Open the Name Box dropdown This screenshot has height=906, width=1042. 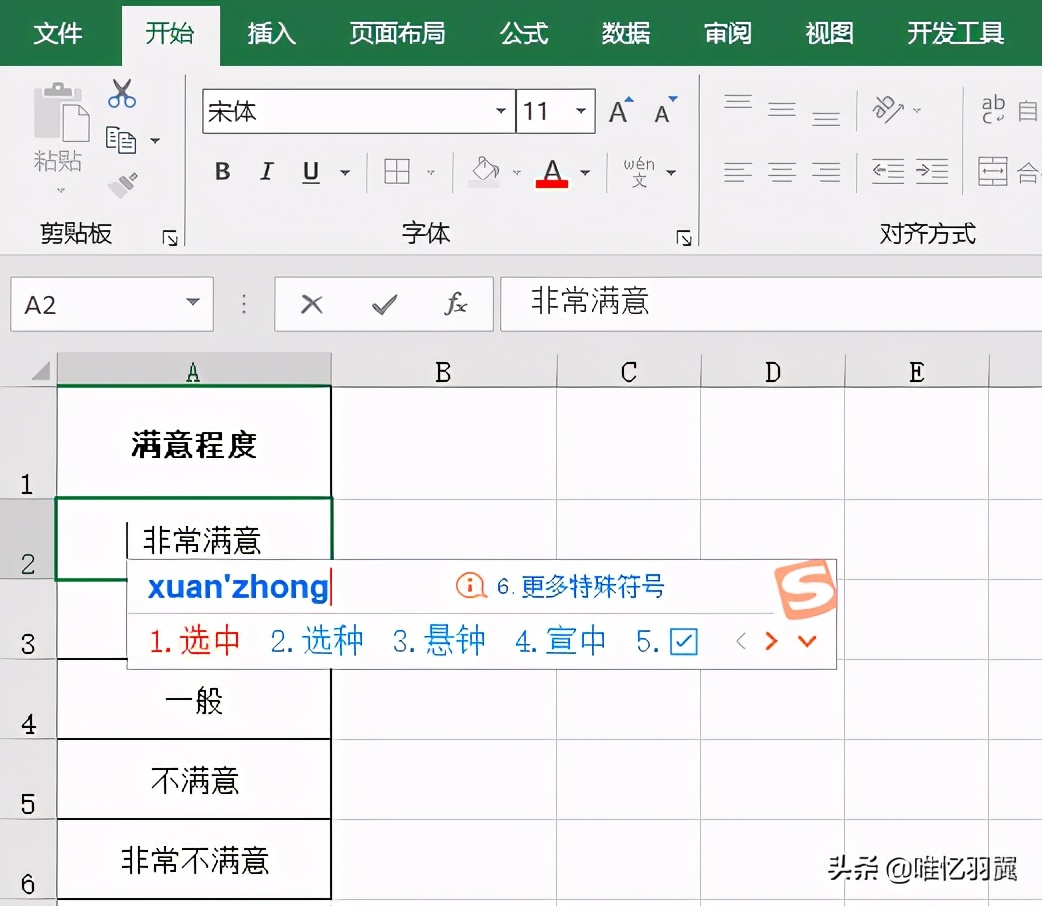[193, 302]
